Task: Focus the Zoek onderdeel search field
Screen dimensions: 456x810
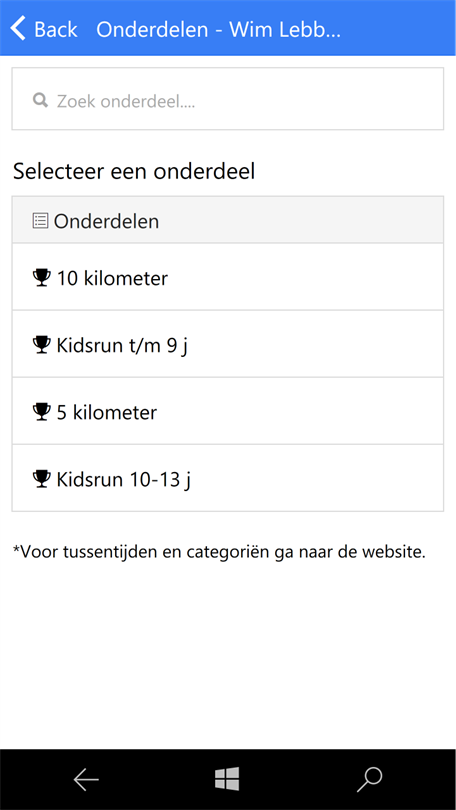Action: (x=228, y=99)
